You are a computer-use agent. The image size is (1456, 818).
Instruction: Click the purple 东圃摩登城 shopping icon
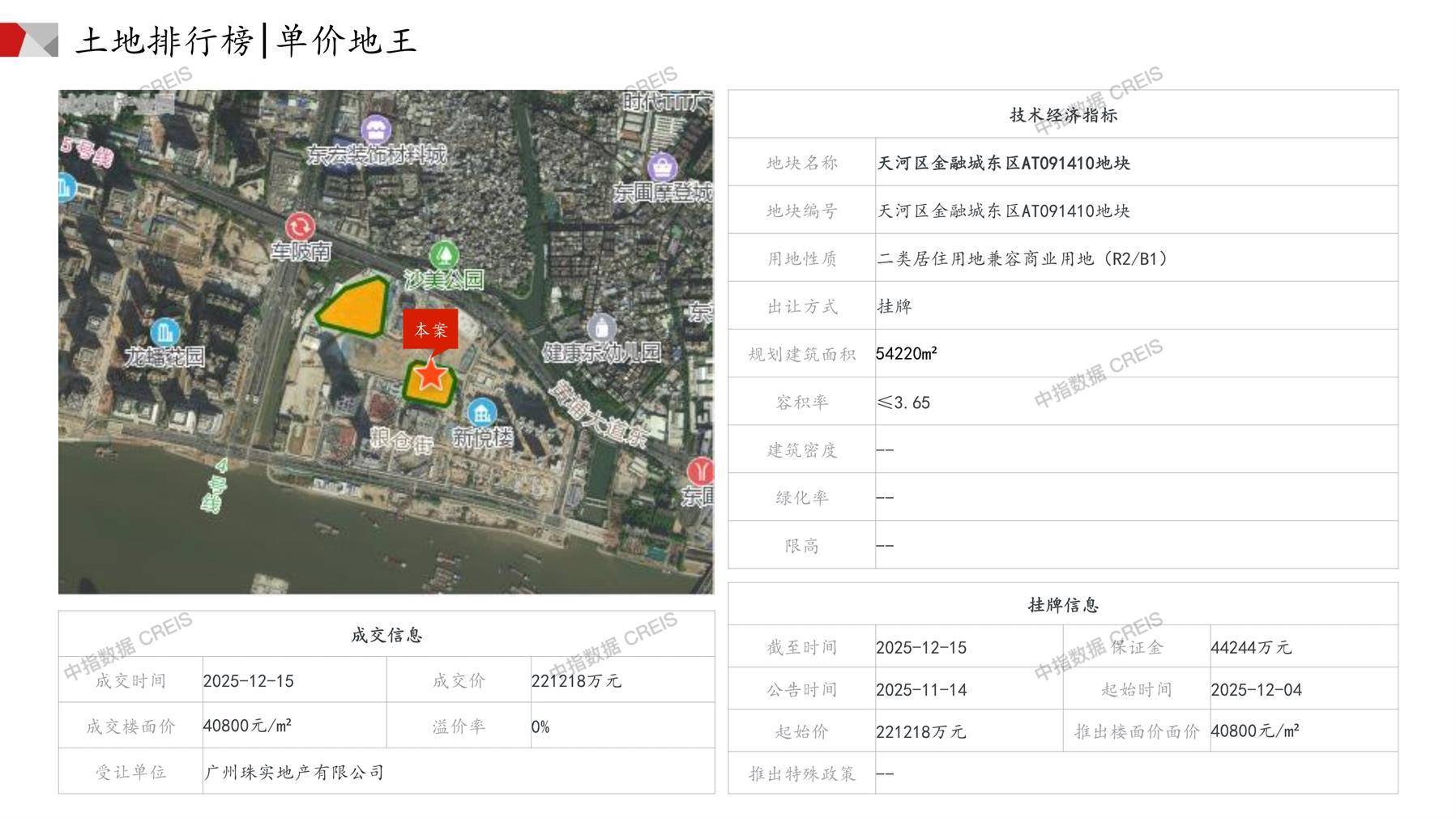663,168
